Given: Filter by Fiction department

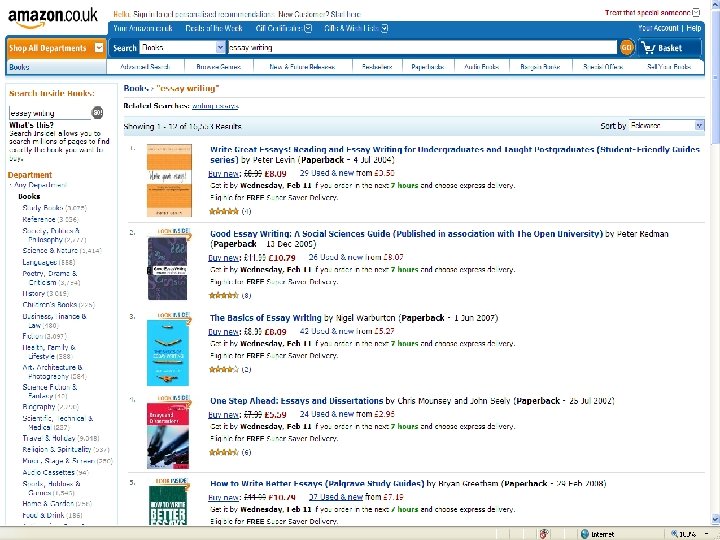Looking at the screenshot, I should [x=33, y=336].
